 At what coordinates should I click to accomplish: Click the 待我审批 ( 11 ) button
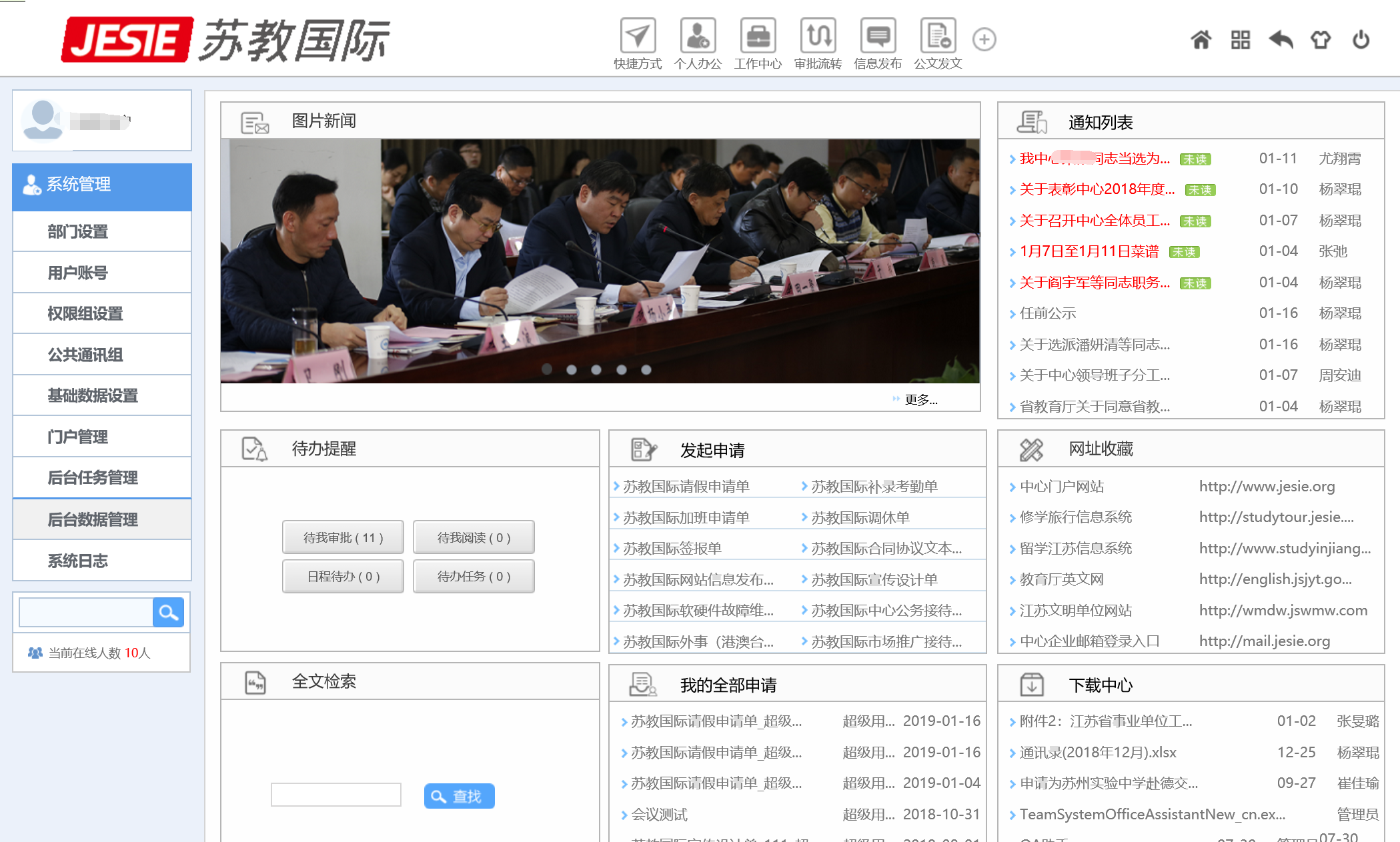pos(342,537)
